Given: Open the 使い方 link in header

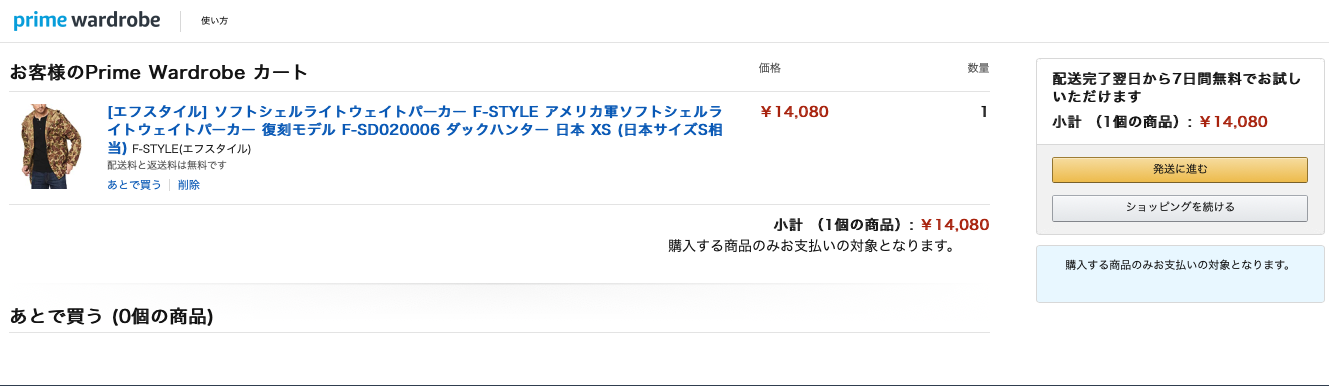Looking at the screenshot, I should point(214,21).
